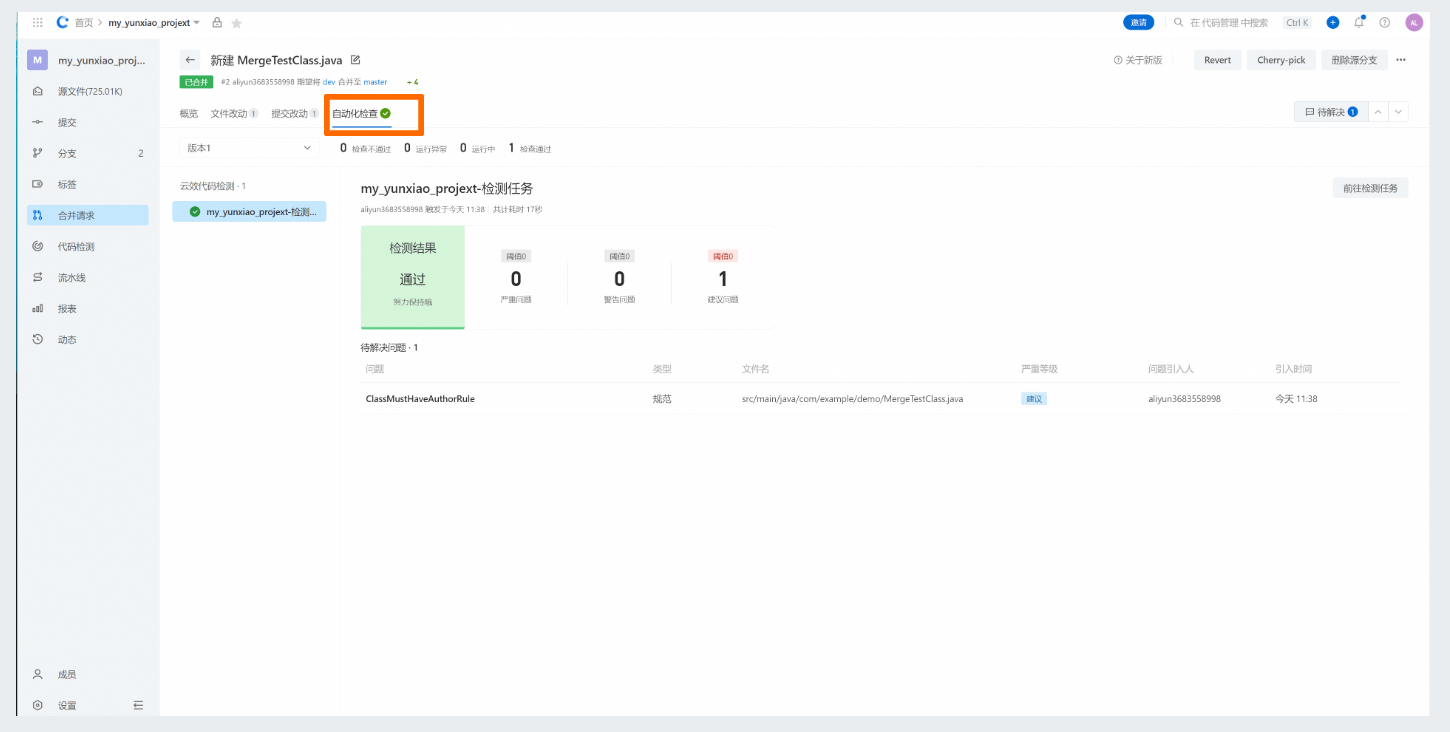Click the 严重问题 count 0
This screenshot has width=1450, height=732.
pos(516,279)
